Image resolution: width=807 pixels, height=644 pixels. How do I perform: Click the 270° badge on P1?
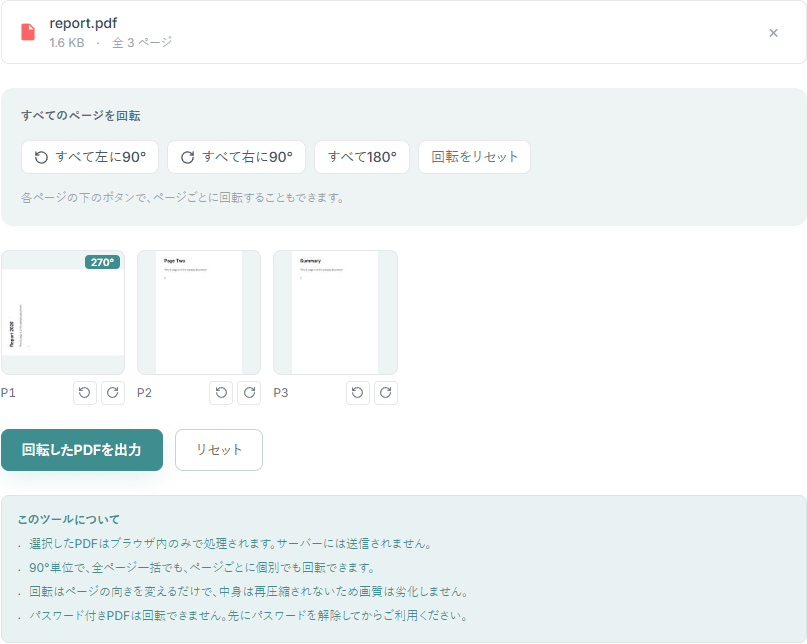point(102,262)
